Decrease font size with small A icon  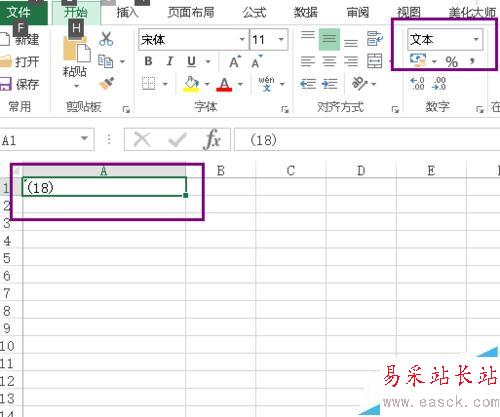(256, 61)
